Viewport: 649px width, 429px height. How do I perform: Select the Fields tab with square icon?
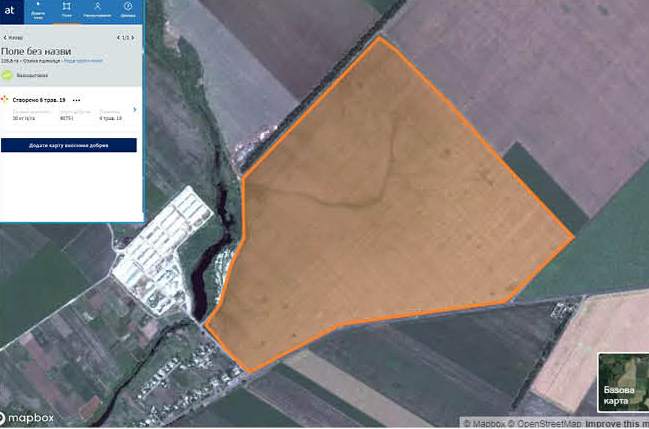[x=66, y=11]
